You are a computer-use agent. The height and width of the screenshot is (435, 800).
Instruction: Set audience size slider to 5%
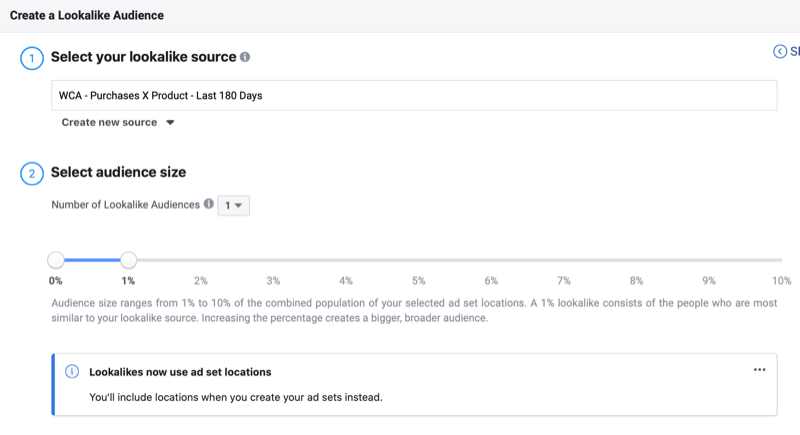418,260
